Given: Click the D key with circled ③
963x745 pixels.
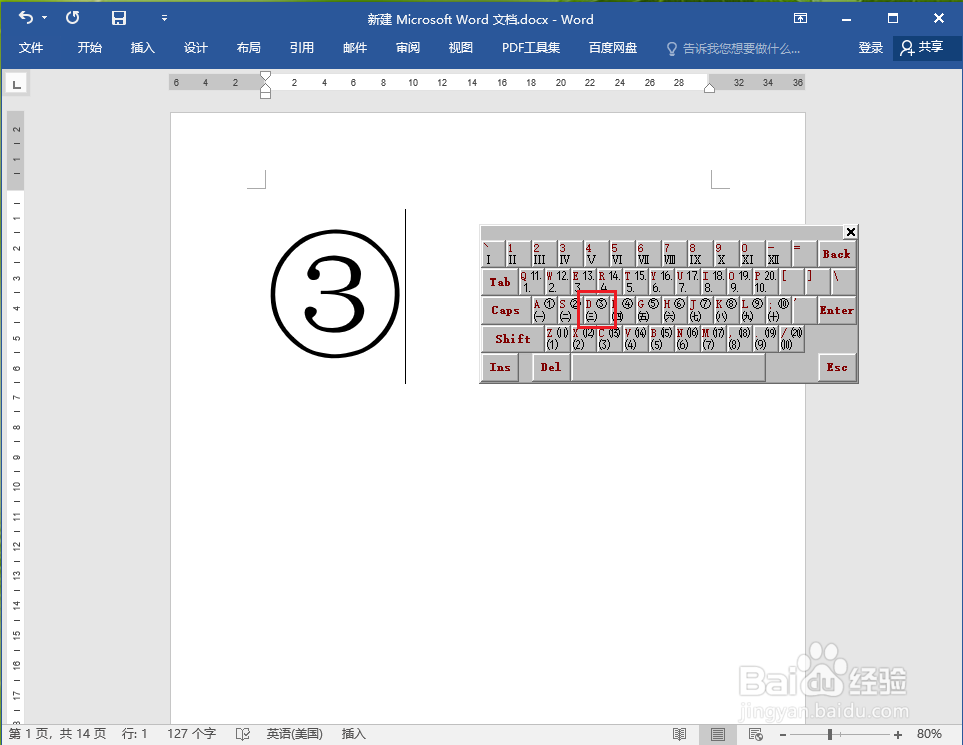Looking at the screenshot, I should tap(596, 310).
